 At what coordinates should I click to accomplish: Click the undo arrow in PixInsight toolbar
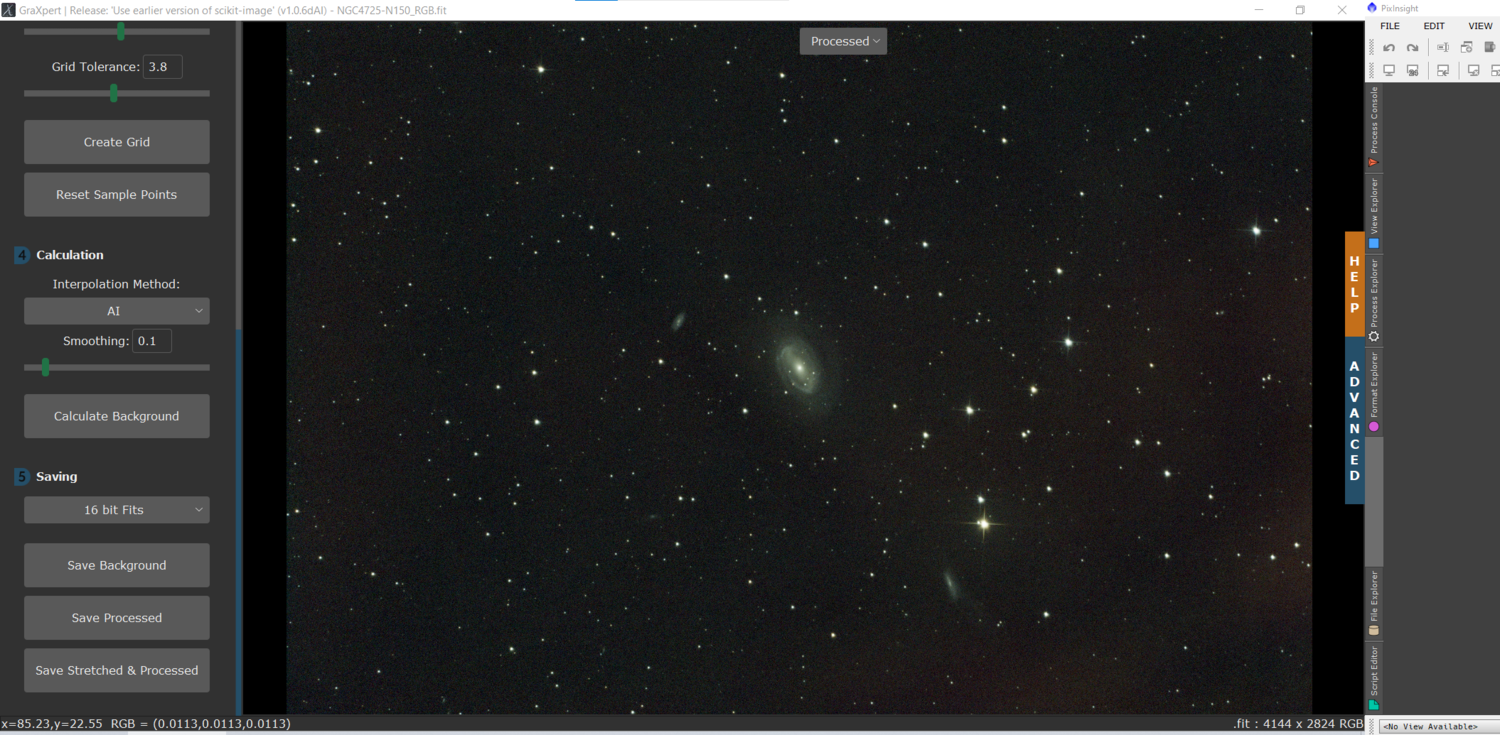click(1389, 47)
